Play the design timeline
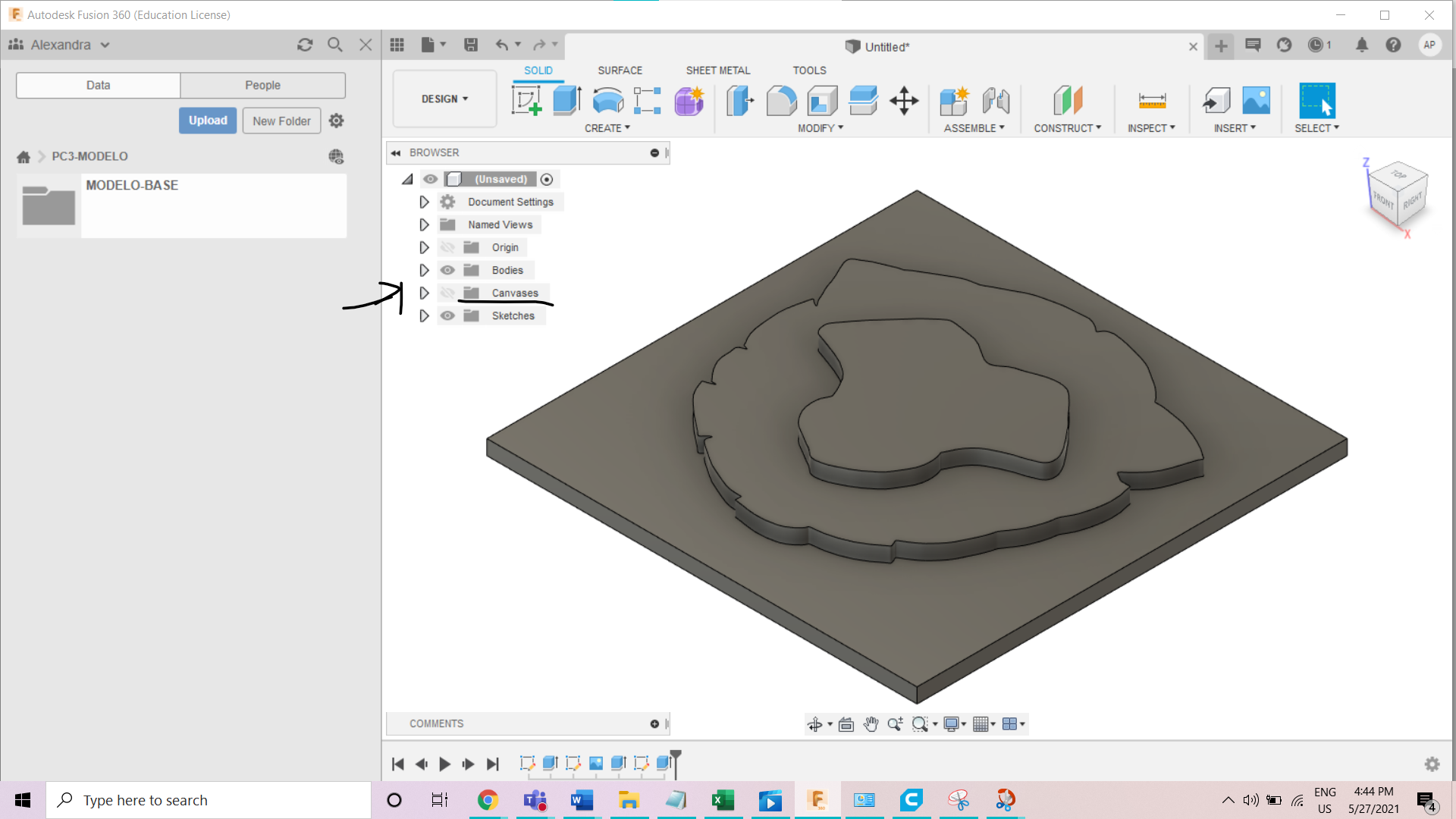 [445, 764]
